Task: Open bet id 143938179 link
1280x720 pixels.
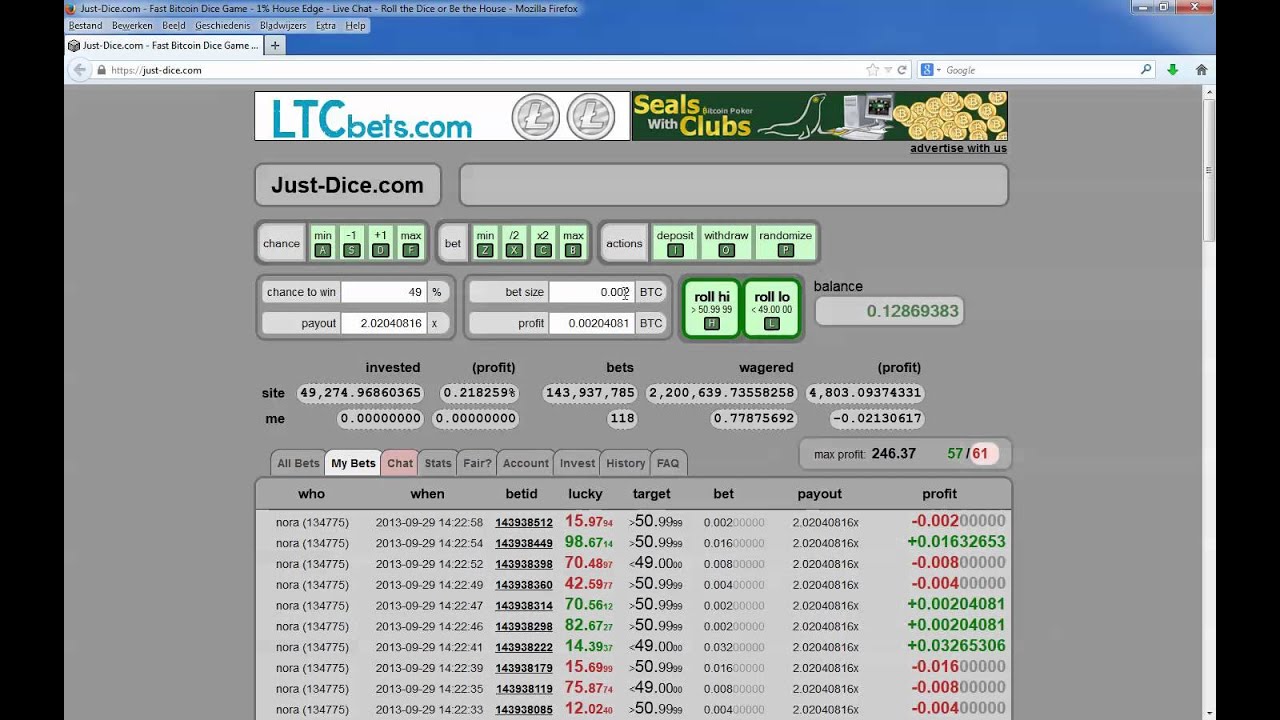Action: click(524, 668)
